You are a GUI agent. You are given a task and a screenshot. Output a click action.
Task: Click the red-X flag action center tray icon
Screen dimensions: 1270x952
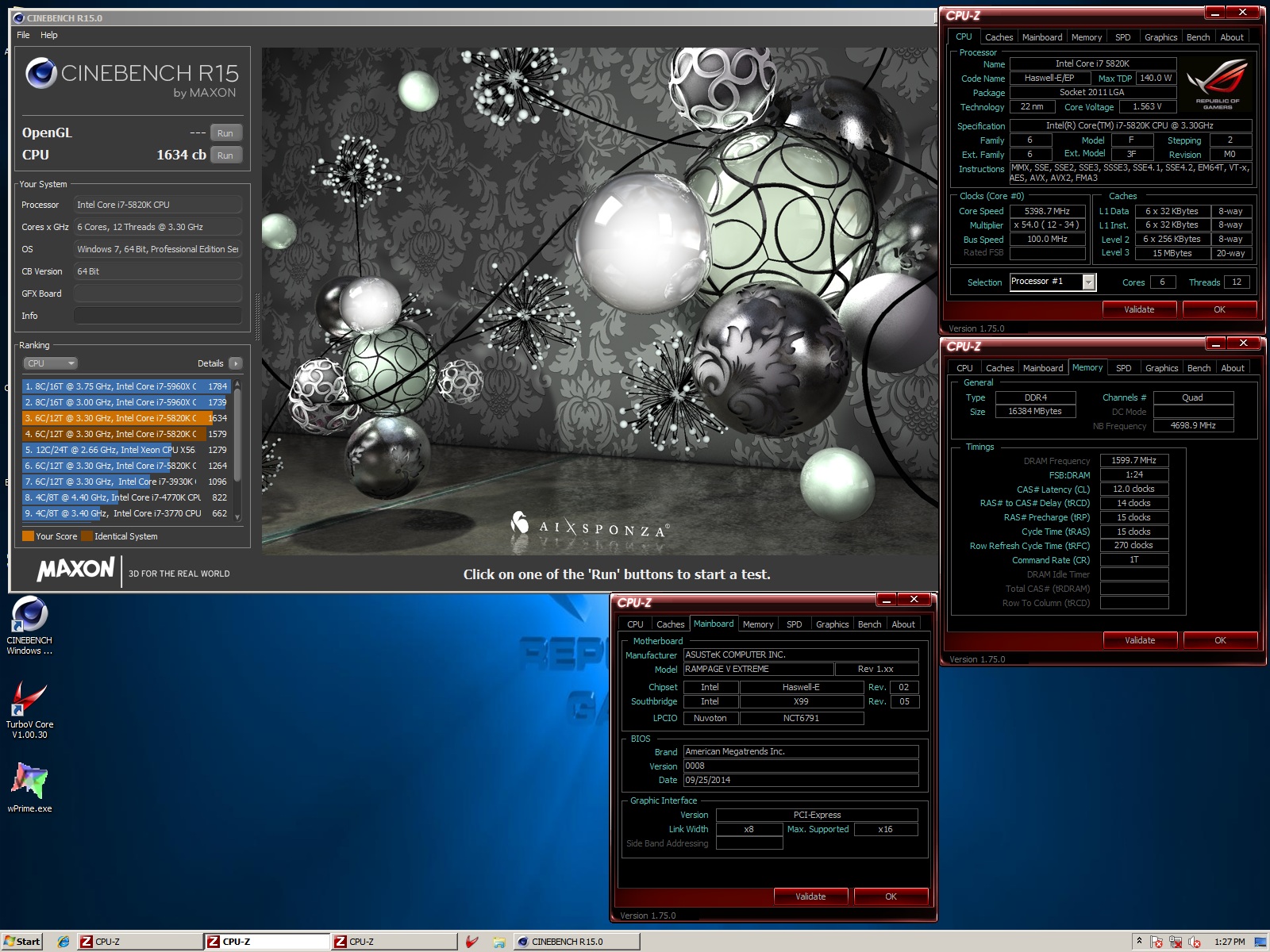click(1156, 942)
